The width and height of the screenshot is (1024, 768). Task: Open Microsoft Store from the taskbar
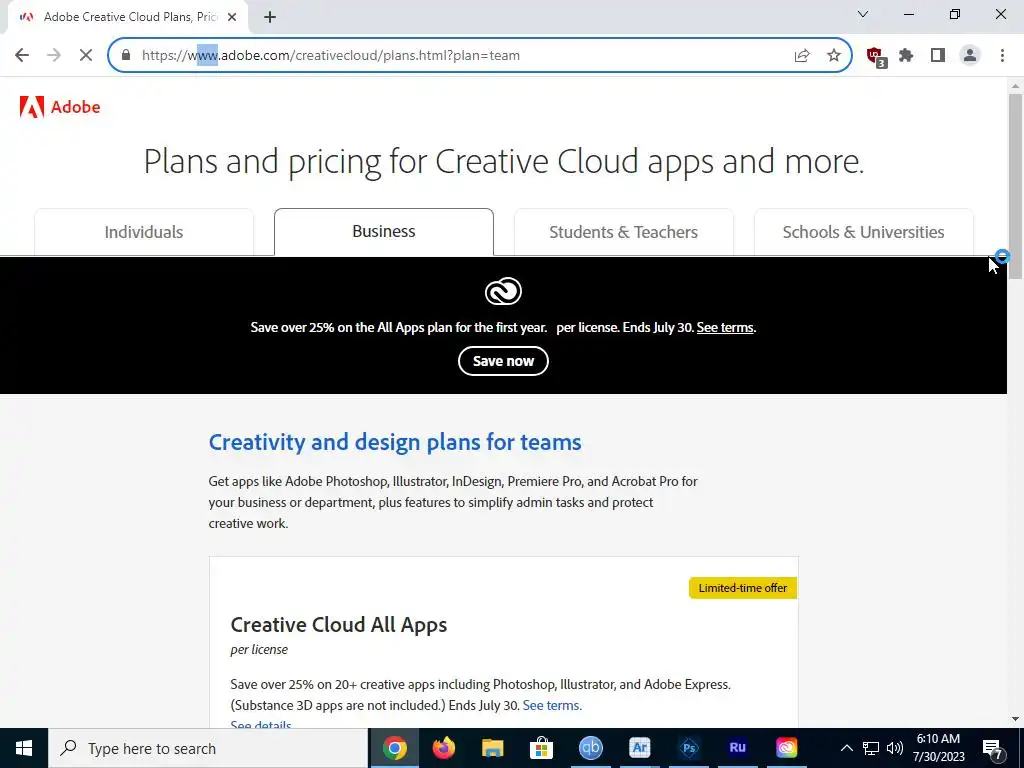tap(541, 748)
